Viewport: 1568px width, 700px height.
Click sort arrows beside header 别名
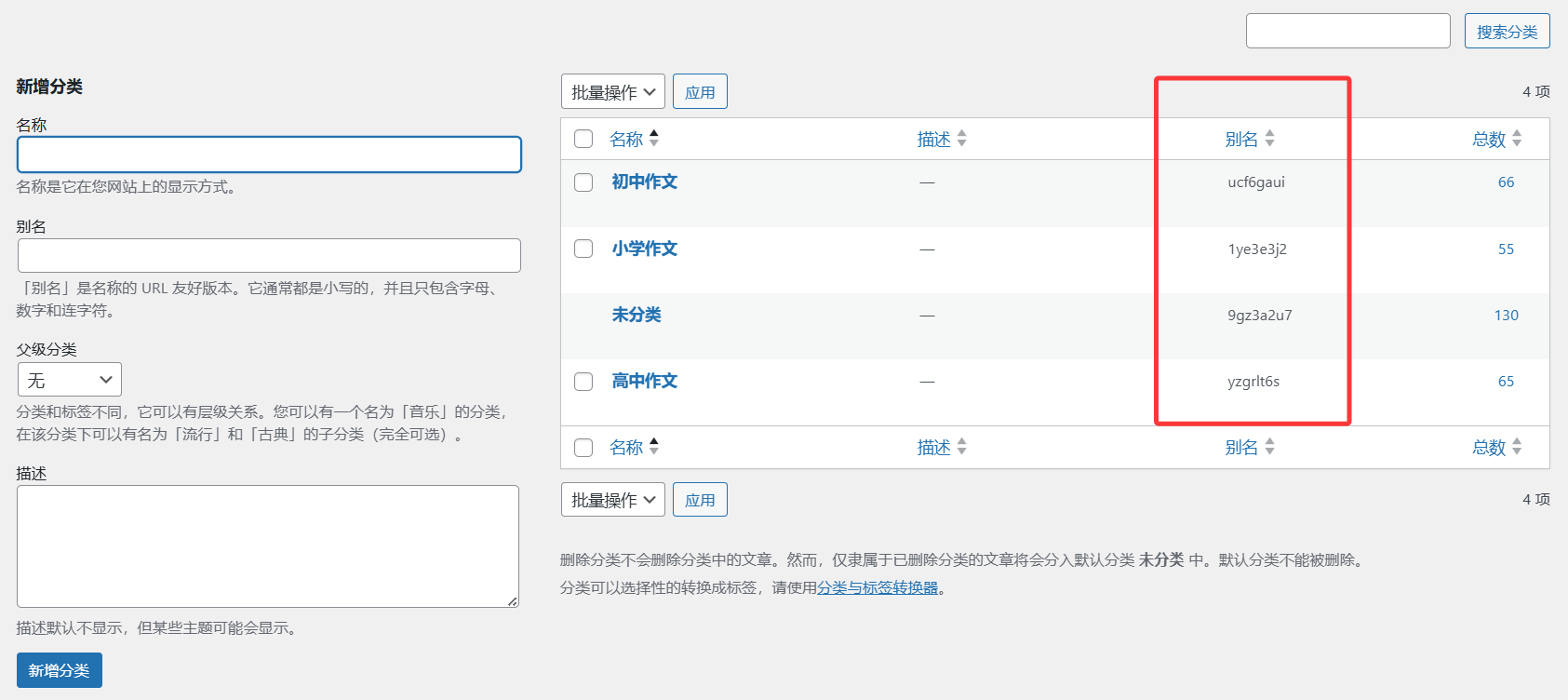[1270, 139]
